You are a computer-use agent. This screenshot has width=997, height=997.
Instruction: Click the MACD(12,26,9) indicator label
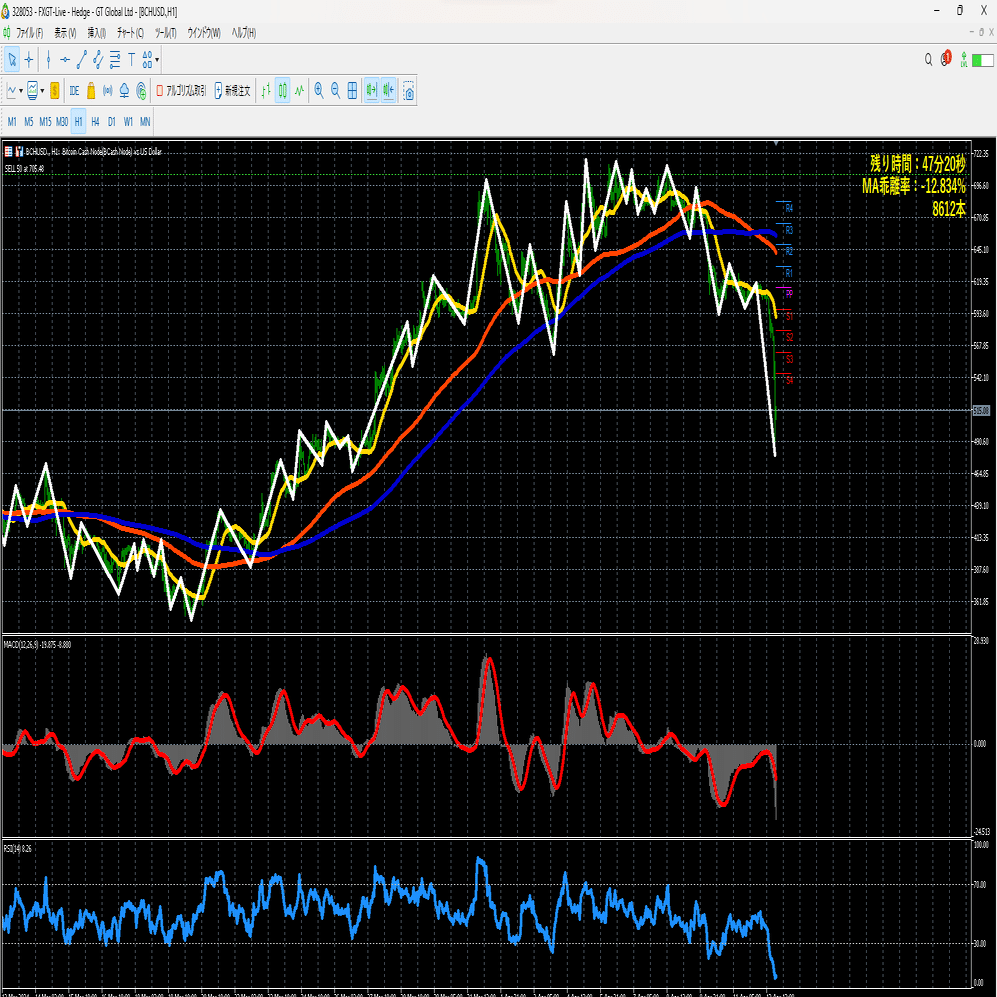[x=37, y=645]
